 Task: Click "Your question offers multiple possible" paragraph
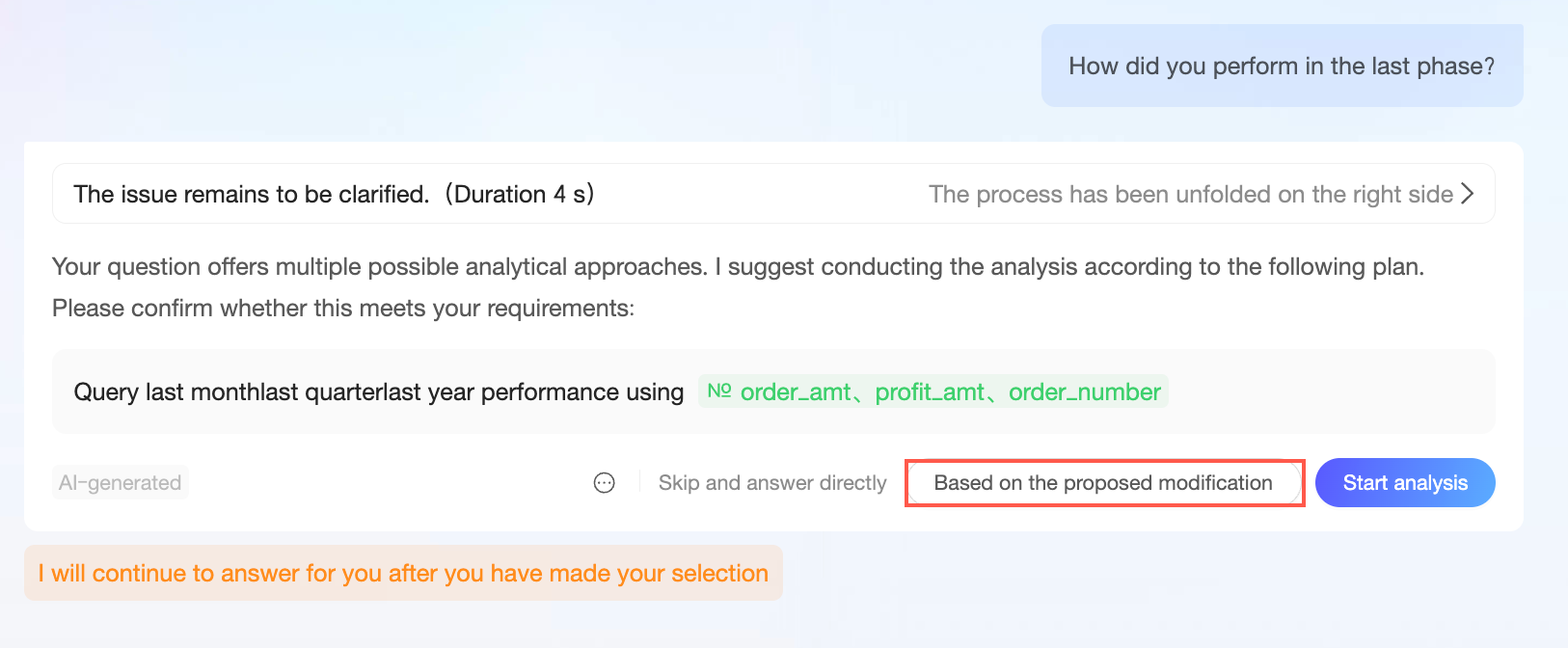380,267
